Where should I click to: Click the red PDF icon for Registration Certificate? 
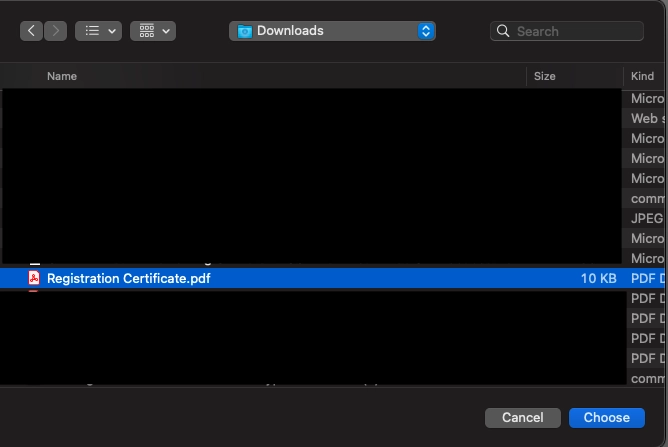click(34, 278)
